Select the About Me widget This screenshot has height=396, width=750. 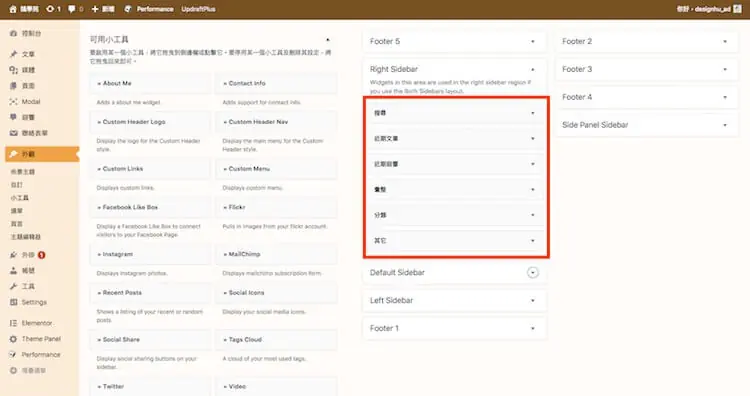pyautogui.click(x=150, y=83)
